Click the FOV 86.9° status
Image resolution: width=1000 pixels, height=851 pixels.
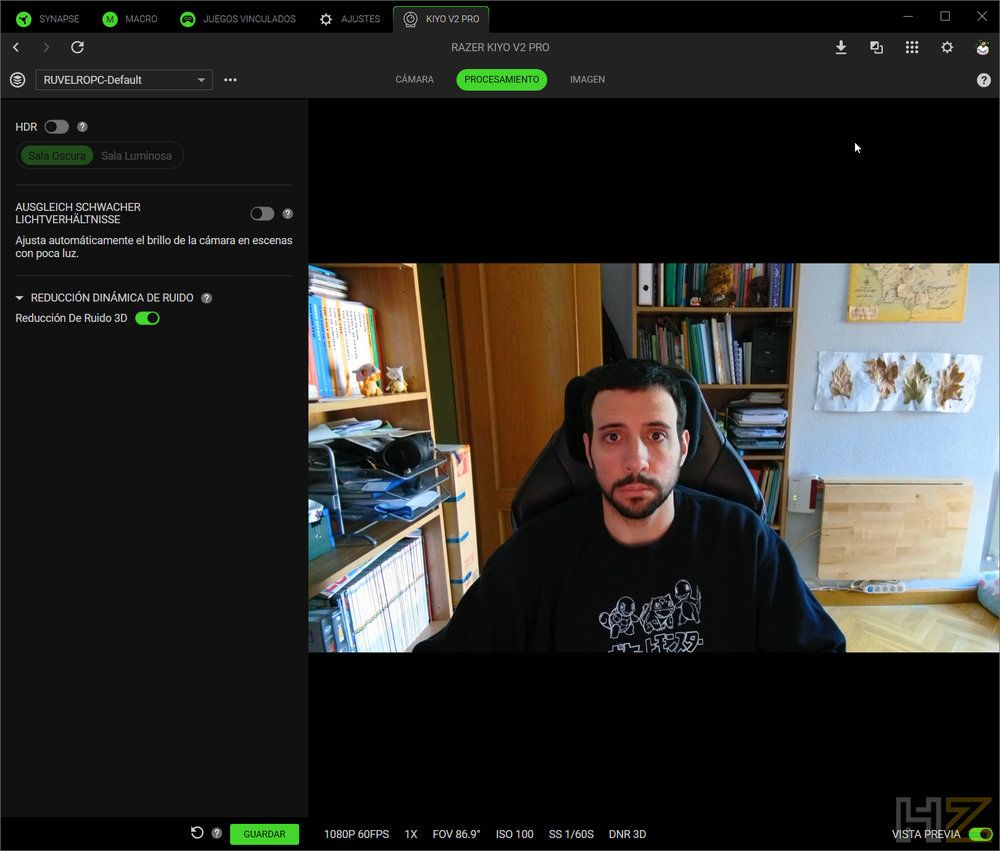[456, 834]
